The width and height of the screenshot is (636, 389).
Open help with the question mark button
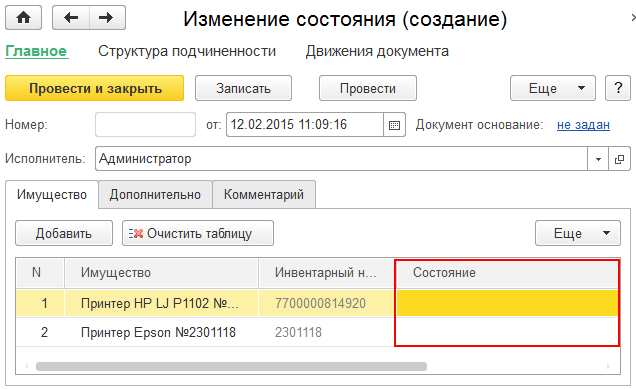pyautogui.click(x=618, y=88)
